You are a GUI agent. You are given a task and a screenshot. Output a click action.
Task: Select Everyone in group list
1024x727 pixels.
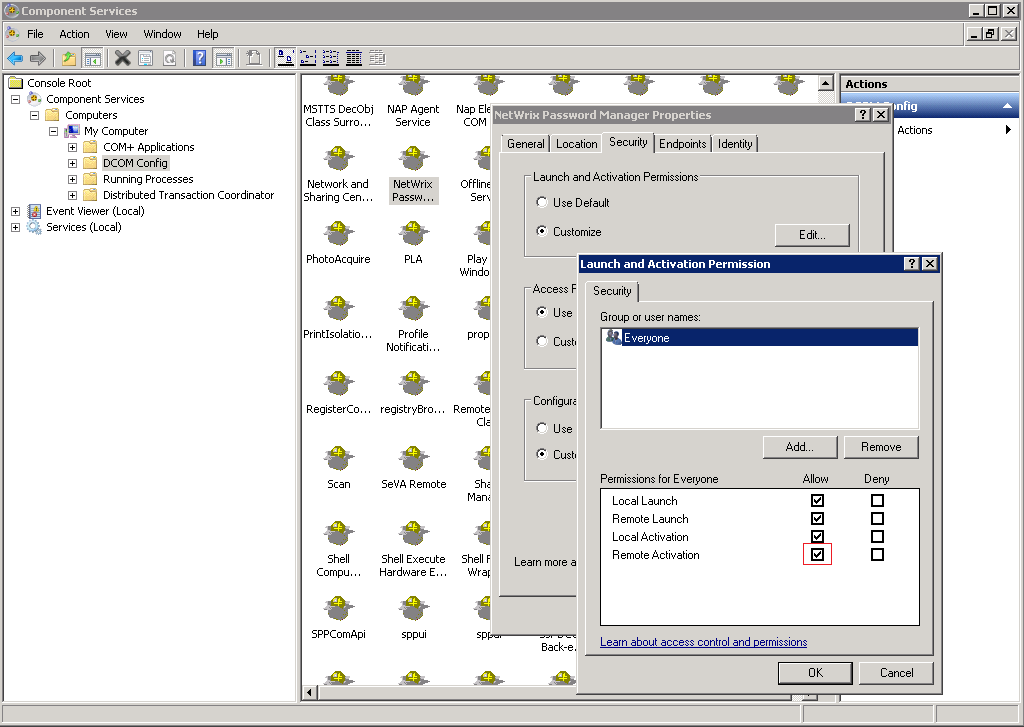coord(646,338)
